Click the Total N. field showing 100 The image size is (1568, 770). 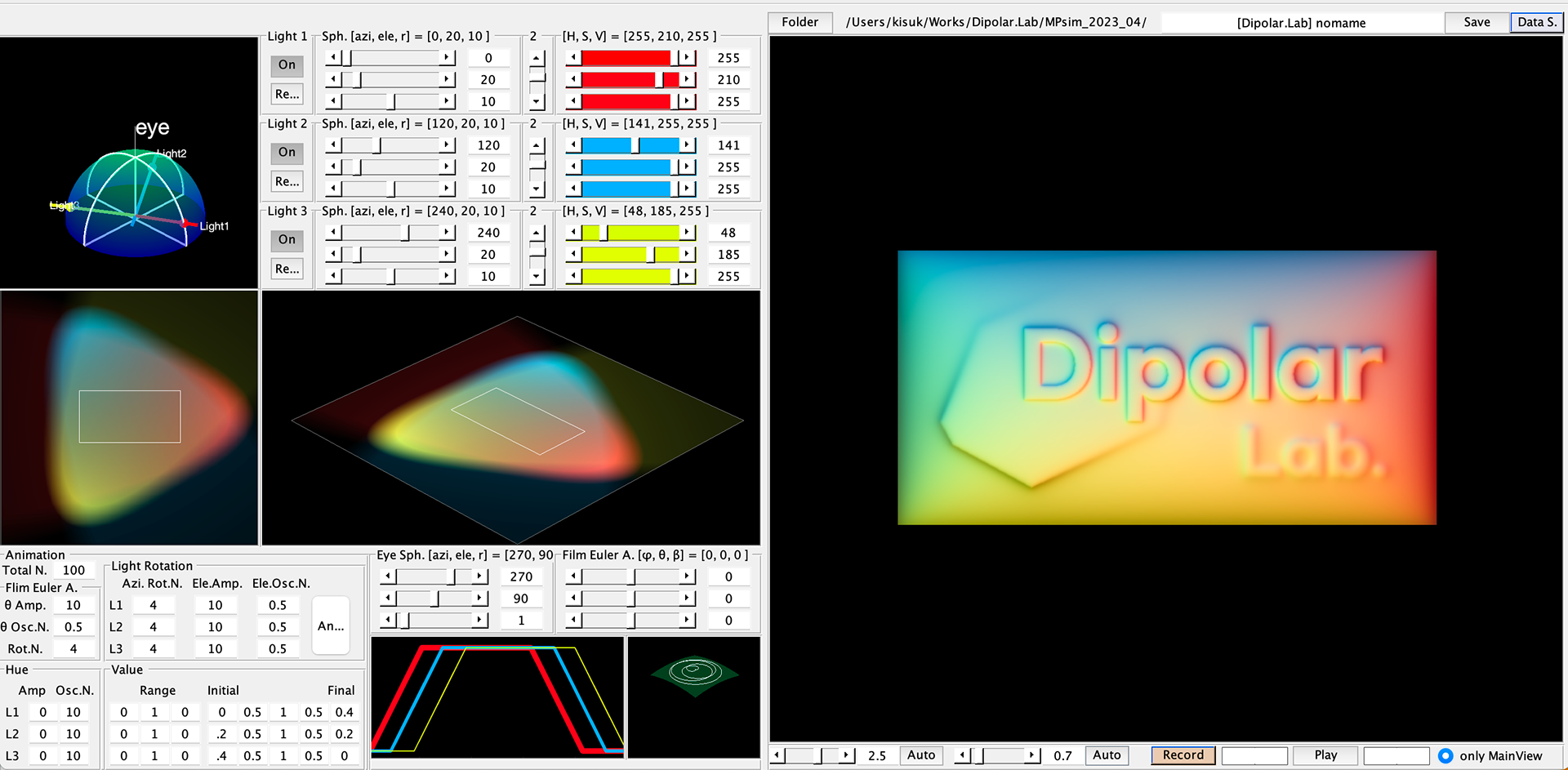pos(73,571)
